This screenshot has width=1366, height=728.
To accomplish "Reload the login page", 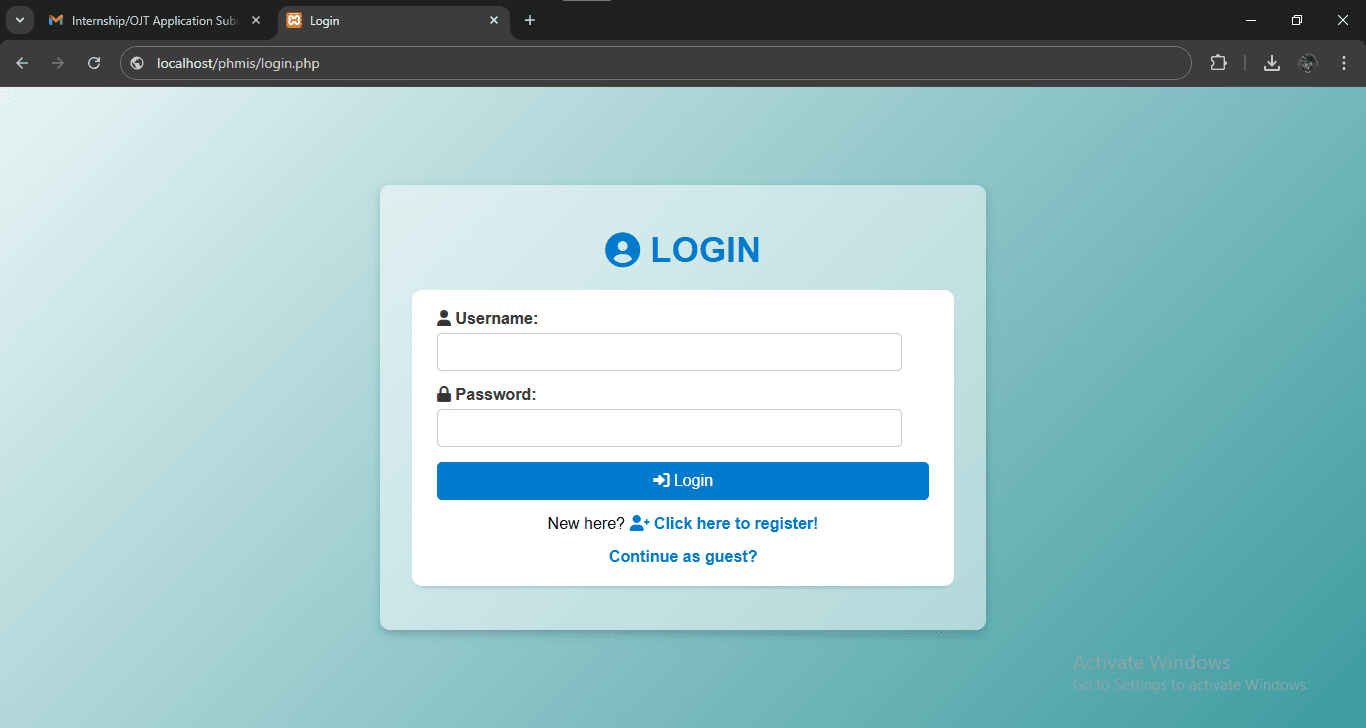I will [x=94, y=63].
